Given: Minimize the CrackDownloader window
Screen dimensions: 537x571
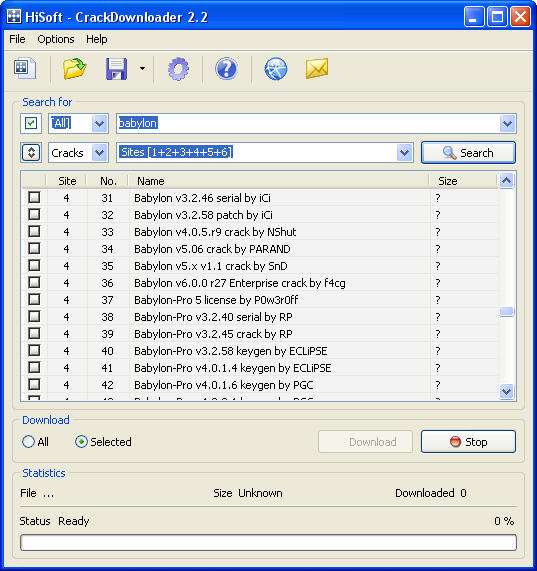Looking at the screenshot, I should [x=474, y=16].
